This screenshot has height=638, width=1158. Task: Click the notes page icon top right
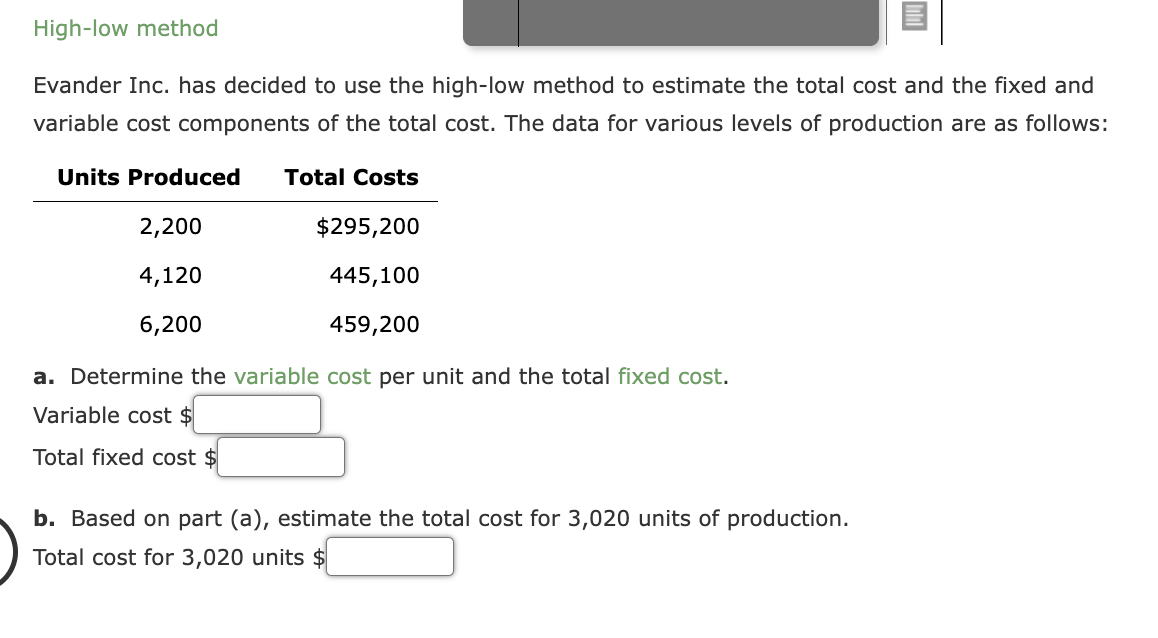click(916, 17)
